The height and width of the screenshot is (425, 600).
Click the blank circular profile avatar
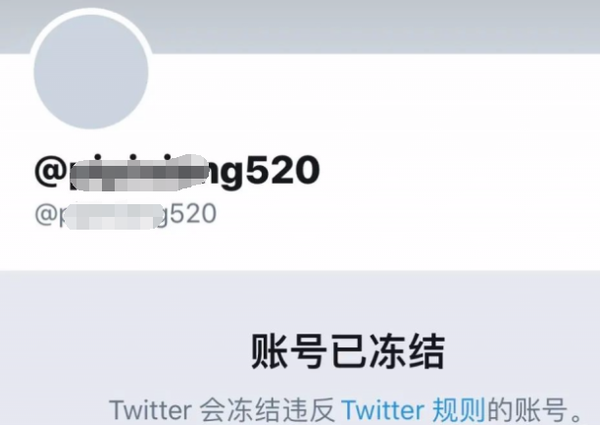click(91, 72)
